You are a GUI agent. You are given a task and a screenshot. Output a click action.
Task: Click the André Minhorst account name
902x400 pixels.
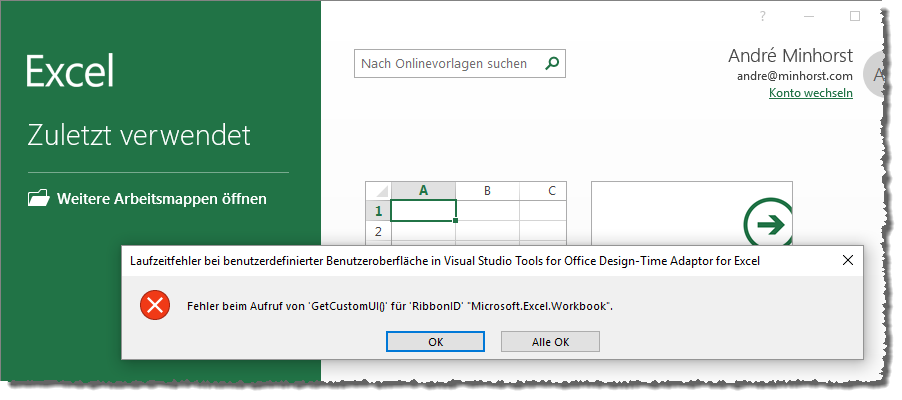point(790,56)
